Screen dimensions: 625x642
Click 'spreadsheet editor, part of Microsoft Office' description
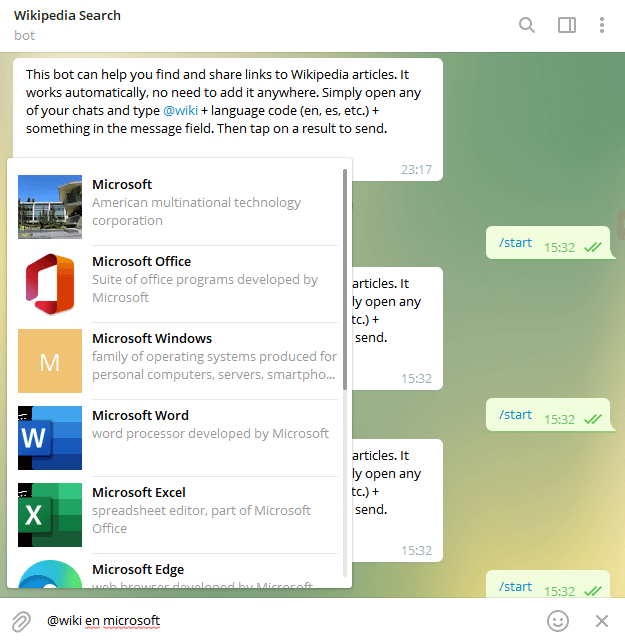[202, 519]
